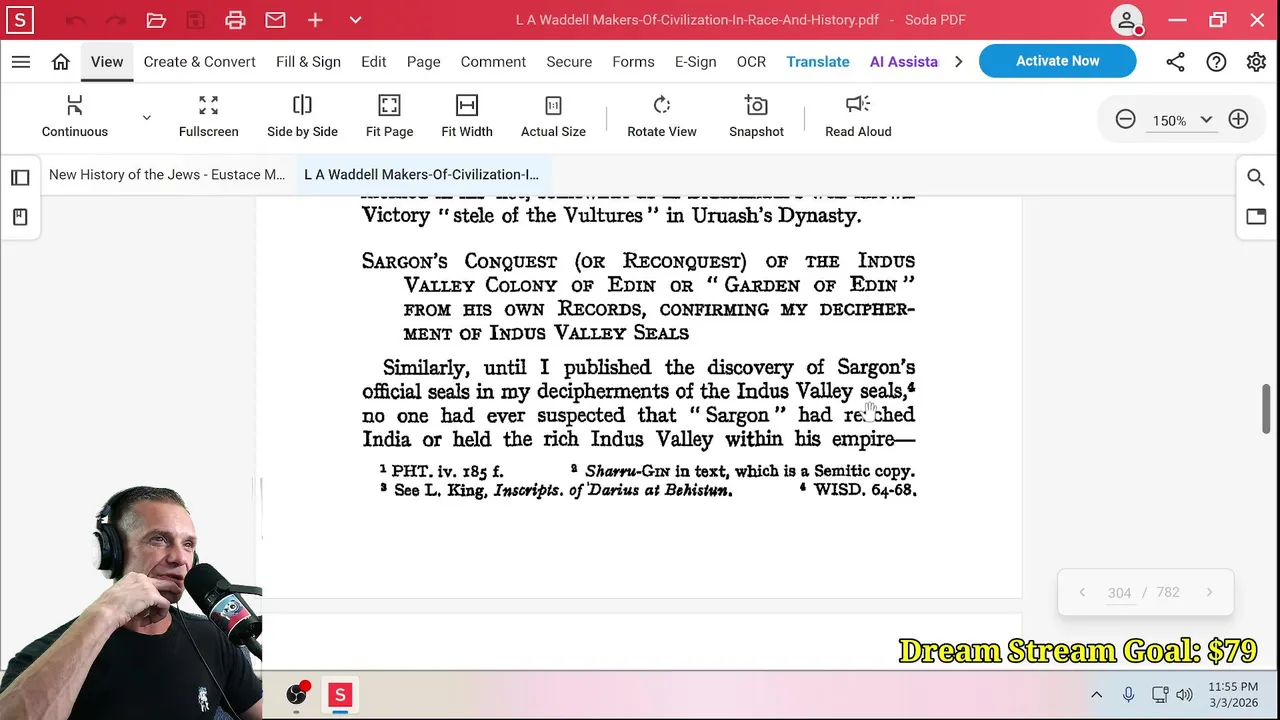Open the View ribbon tab
This screenshot has width=1280, height=720.
107,62
